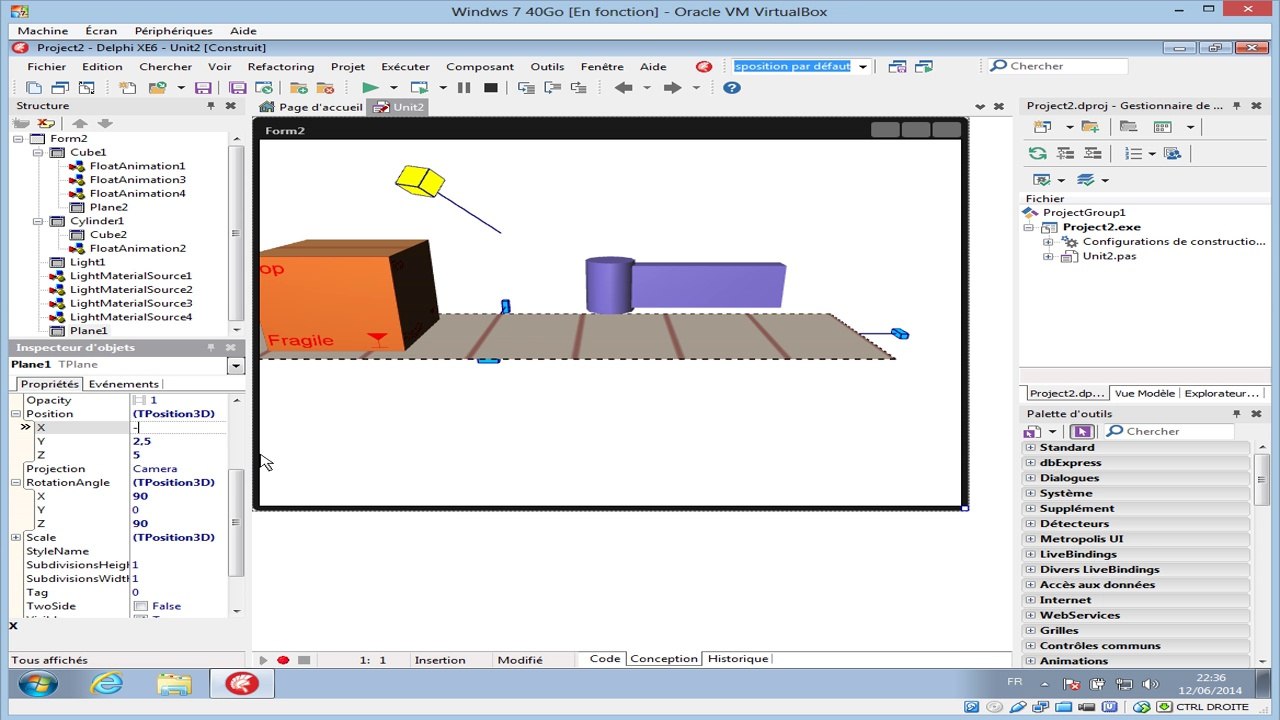Switch to the Historique tab
The height and width of the screenshot is (720, 1280).
[738, 659]
